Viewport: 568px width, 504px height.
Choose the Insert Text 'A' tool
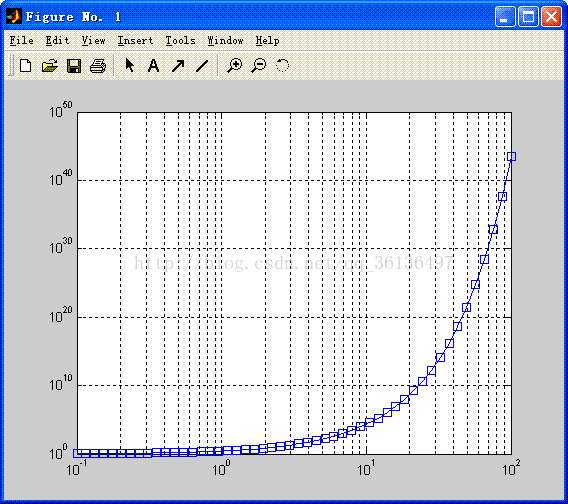click(x=154, y=66)
